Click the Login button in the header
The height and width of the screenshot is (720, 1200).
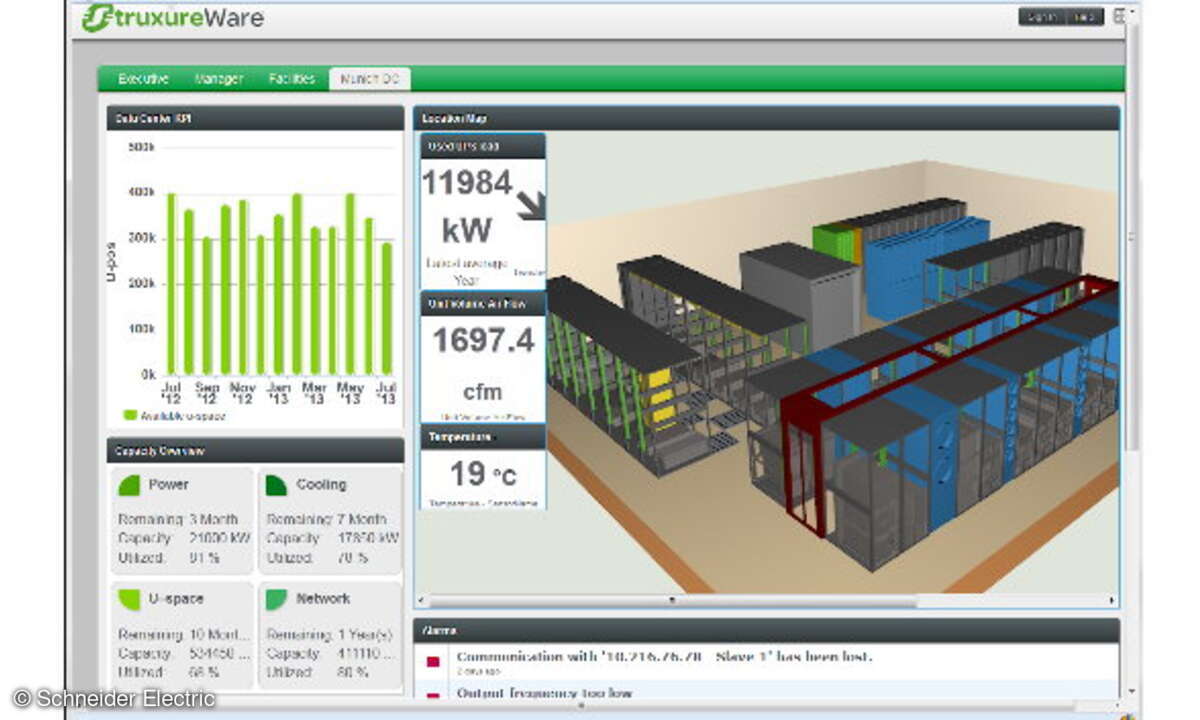[x=1042, y=17]
